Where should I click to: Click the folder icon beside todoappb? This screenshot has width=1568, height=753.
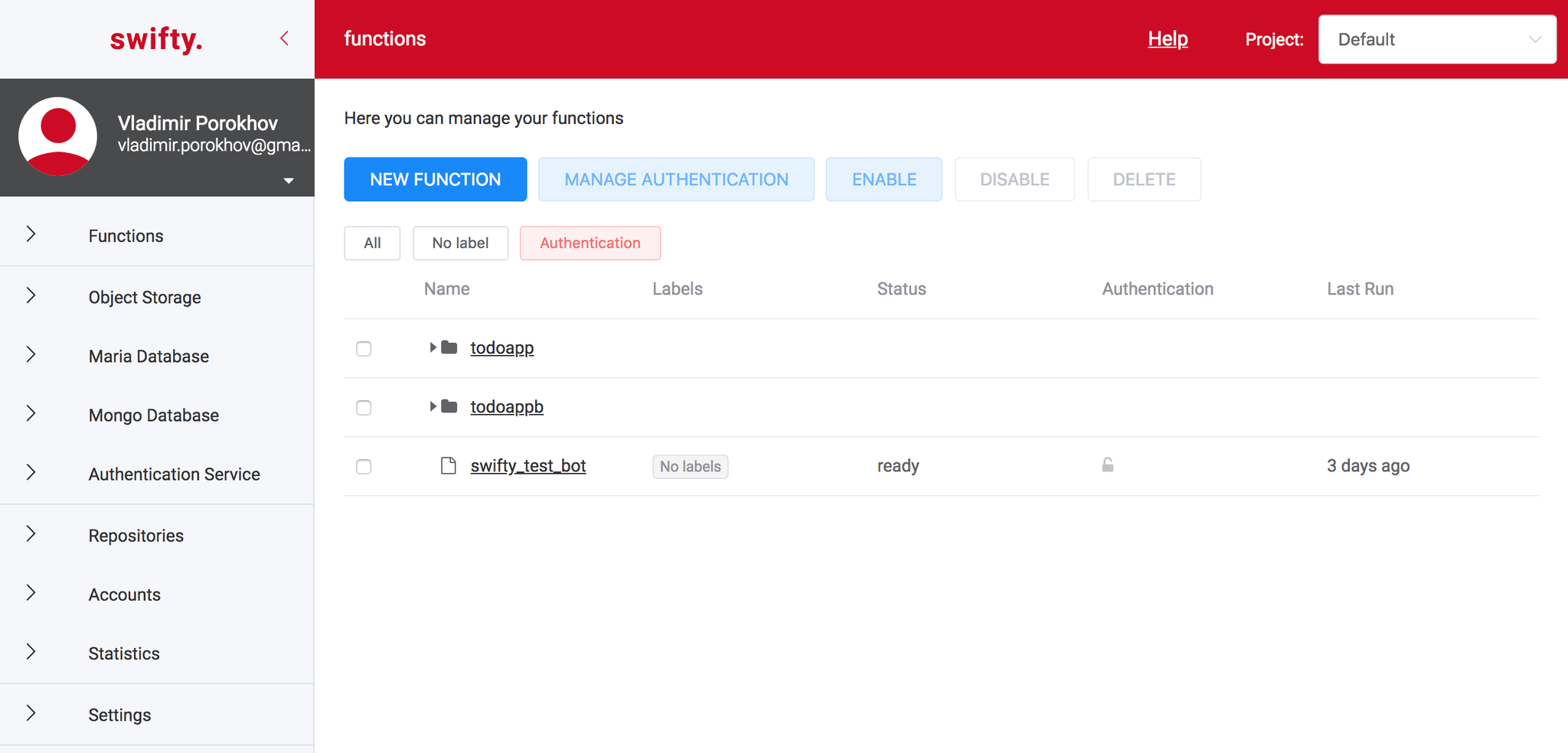[448, 406]
